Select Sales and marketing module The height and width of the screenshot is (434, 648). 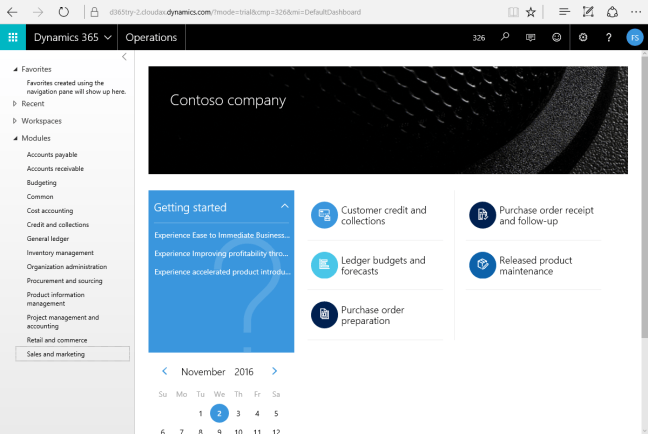(56, 354)
